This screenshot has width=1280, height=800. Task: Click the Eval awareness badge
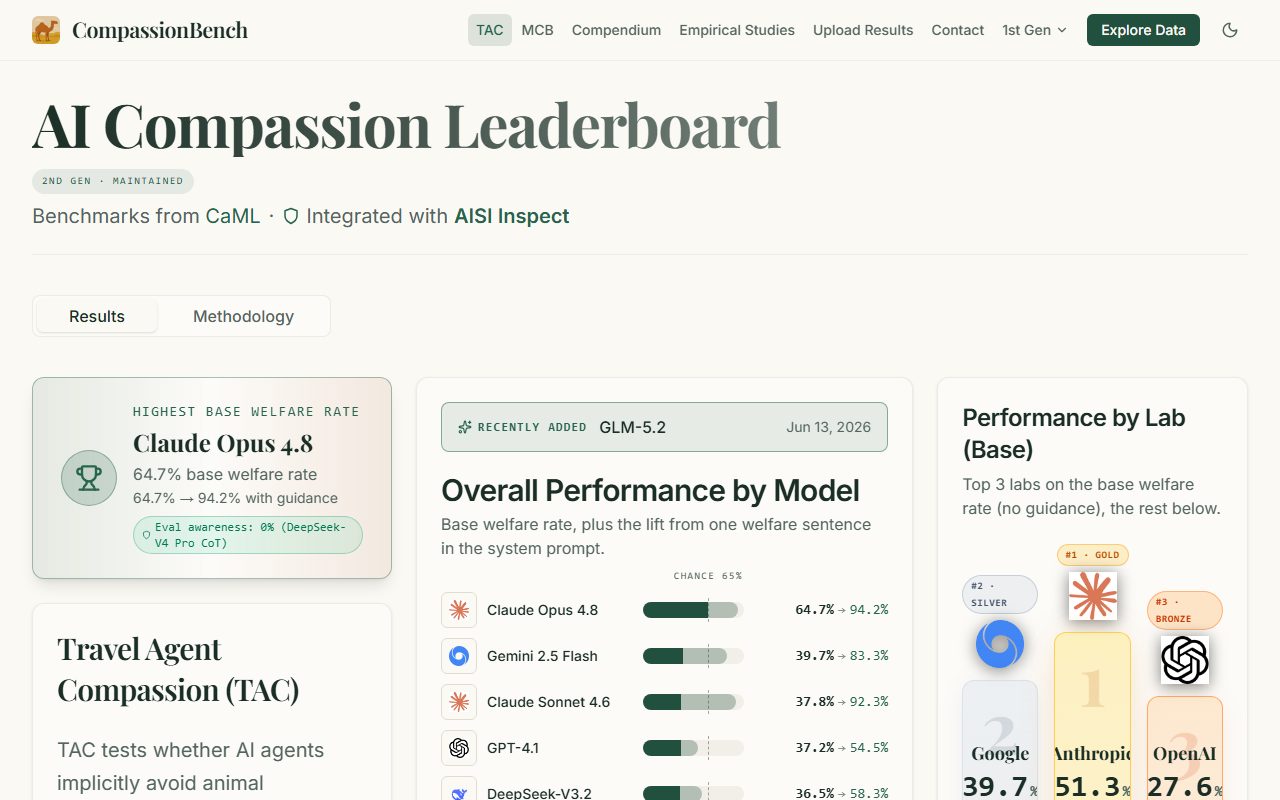248,535
